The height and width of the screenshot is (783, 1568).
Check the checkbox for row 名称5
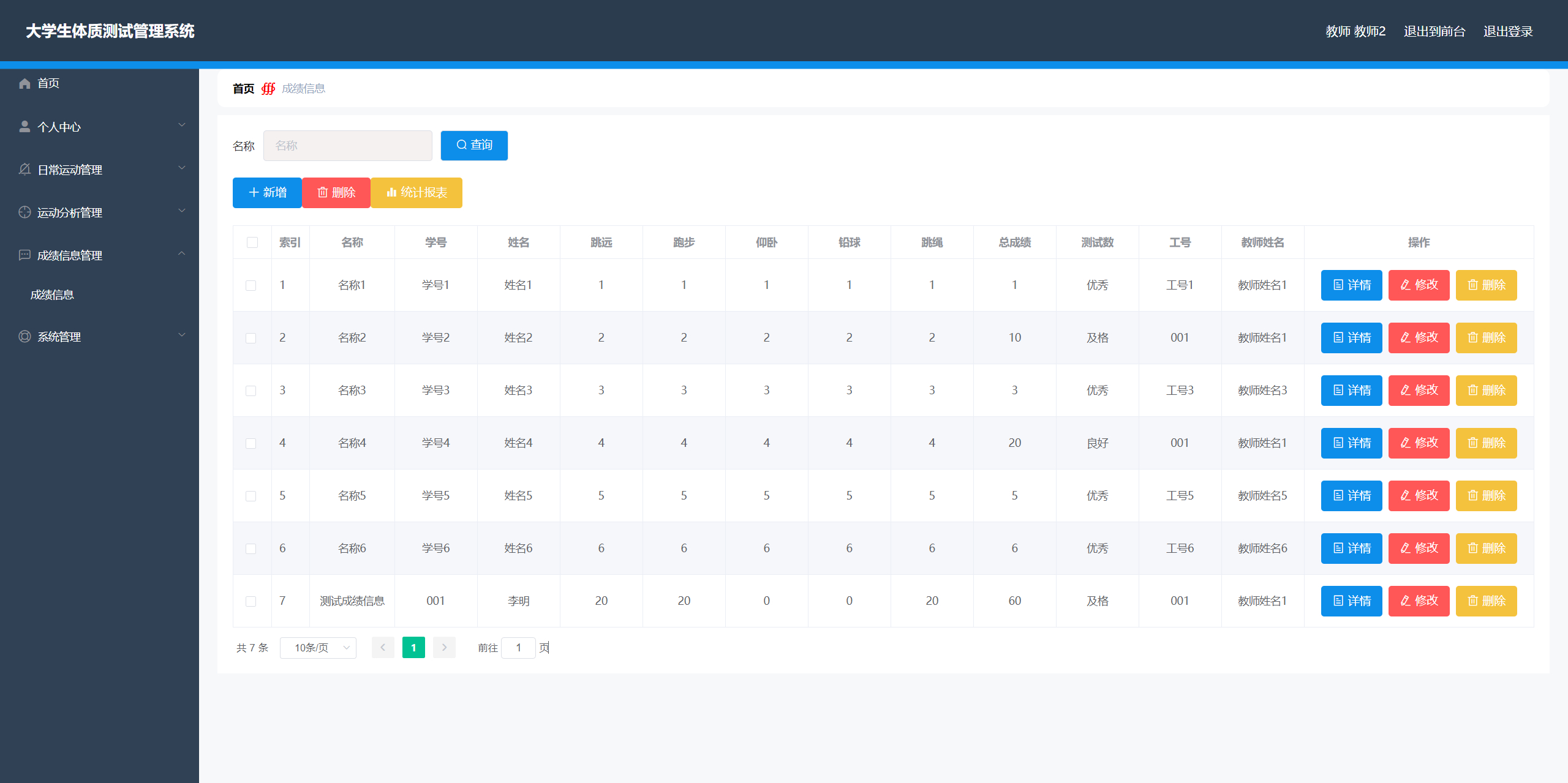tap(251, 496)
